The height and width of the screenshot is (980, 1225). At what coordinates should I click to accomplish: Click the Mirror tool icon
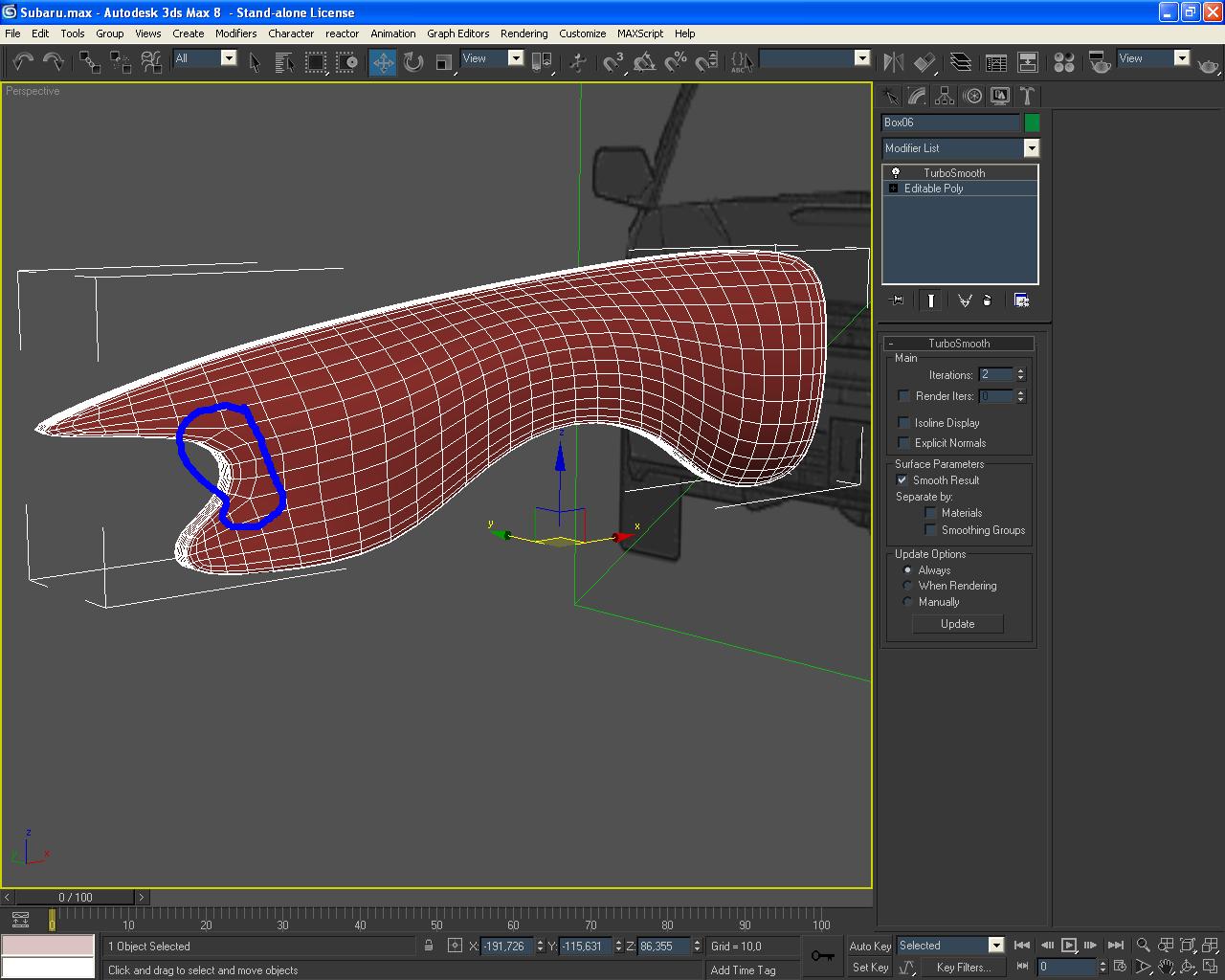click(893, 63)
